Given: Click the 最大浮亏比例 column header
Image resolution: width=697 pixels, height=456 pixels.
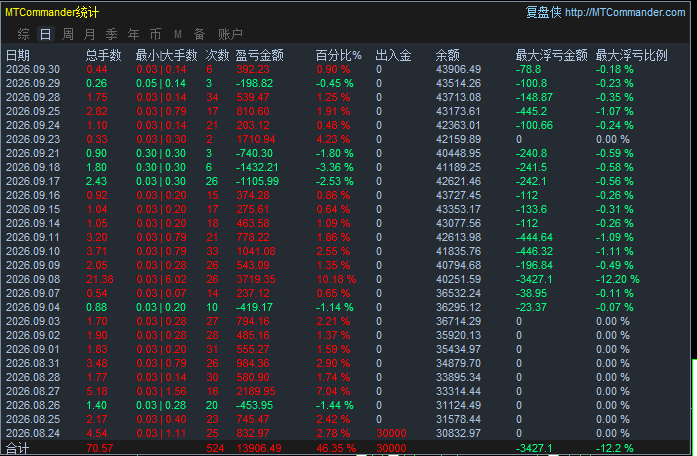Looking at the screenshot, I should (x=632, y=55).
